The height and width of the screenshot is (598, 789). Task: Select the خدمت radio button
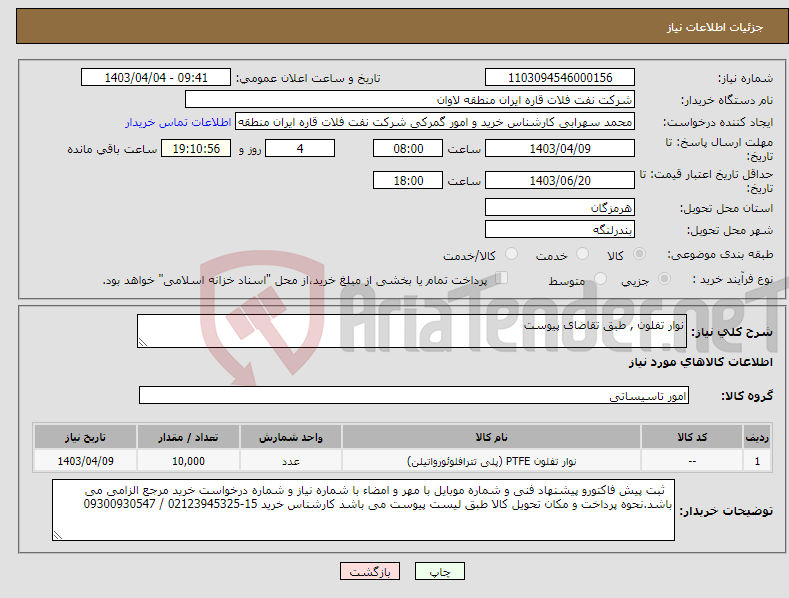coord(582,254)
